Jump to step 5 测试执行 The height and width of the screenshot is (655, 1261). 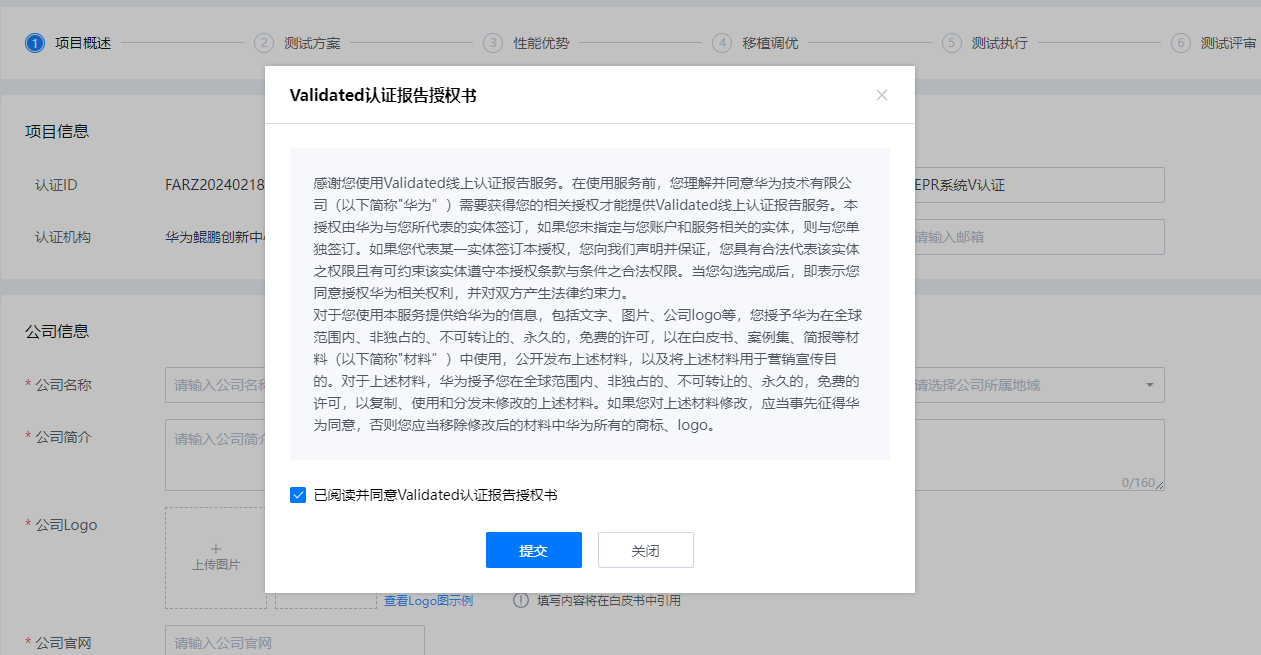click(985, 43)
